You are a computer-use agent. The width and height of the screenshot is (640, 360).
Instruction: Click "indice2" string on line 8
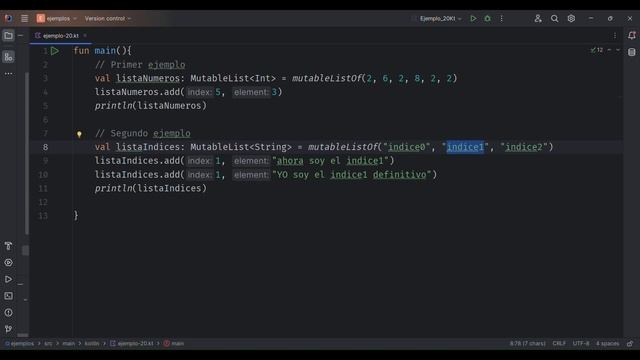coord(524,147)
